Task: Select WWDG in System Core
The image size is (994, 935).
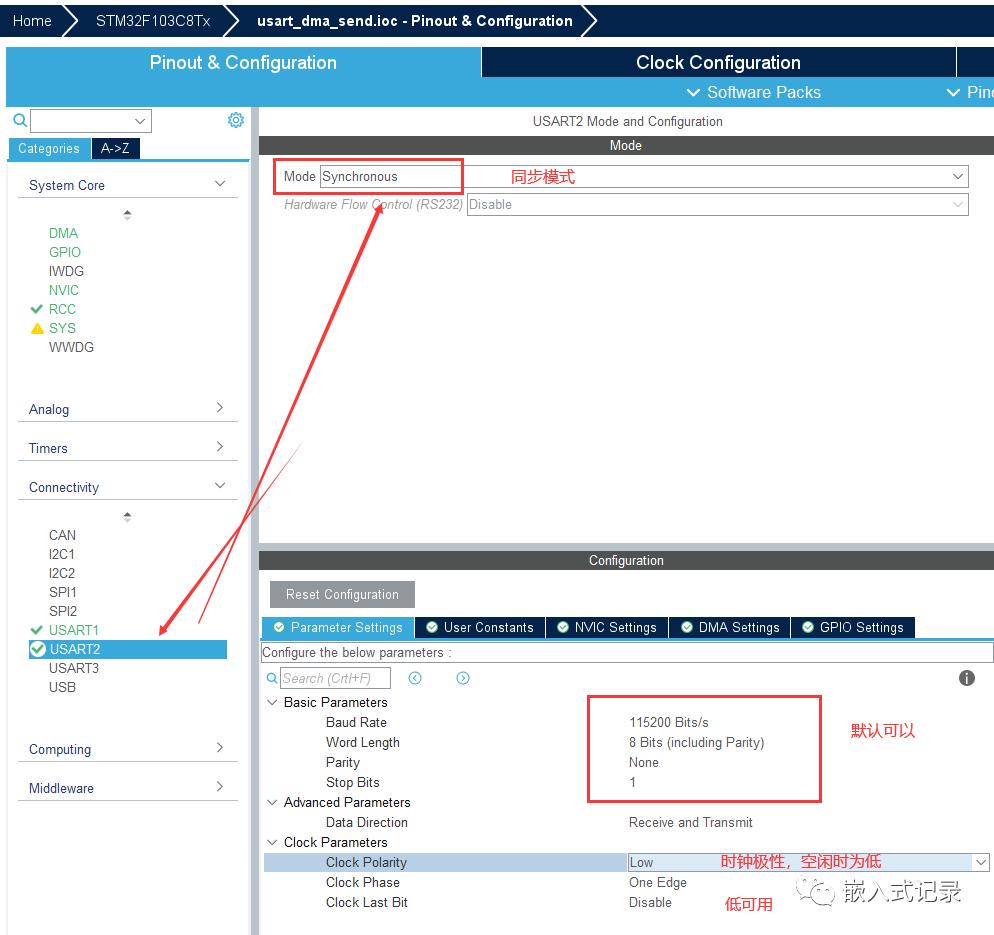Action: click(71, 347)
